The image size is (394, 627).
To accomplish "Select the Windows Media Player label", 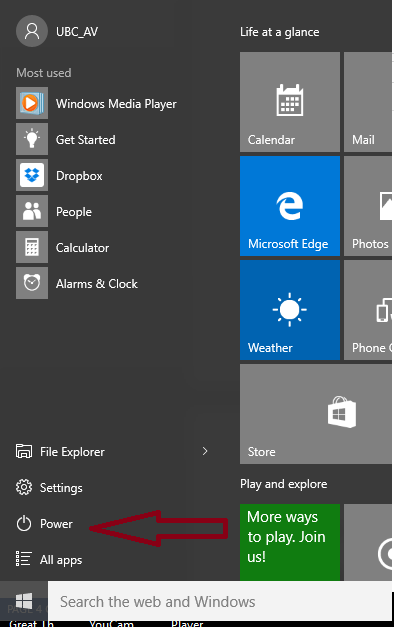I will [116, 104].
